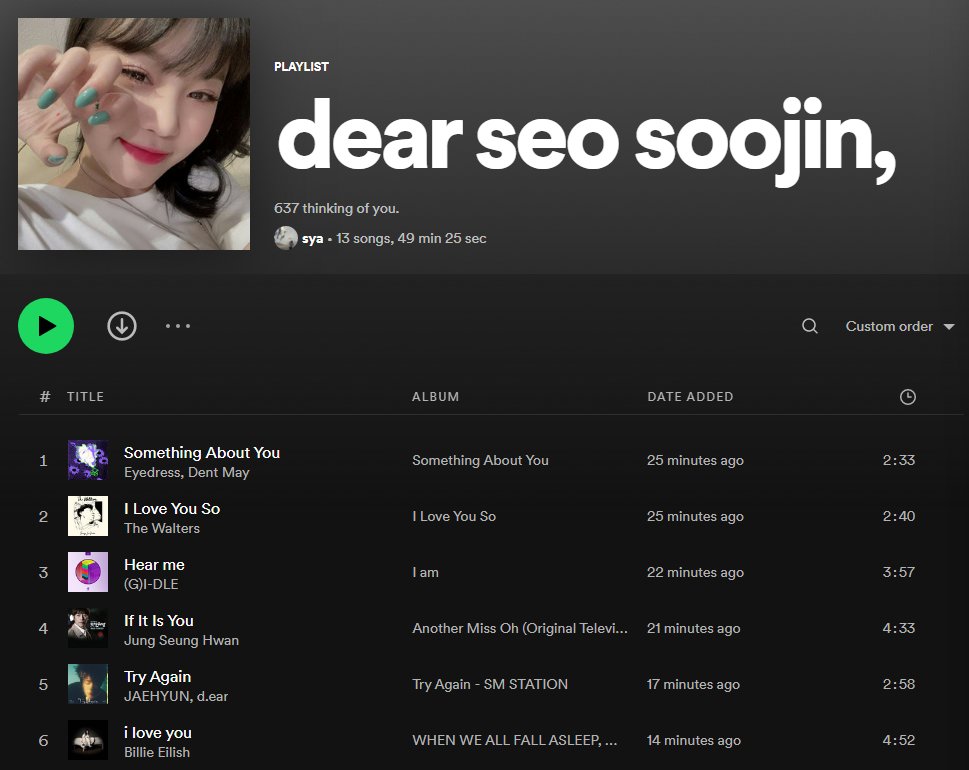Click track number 3 in the list
The height and width of the screenshot is (770, 969).
[43, 572]
